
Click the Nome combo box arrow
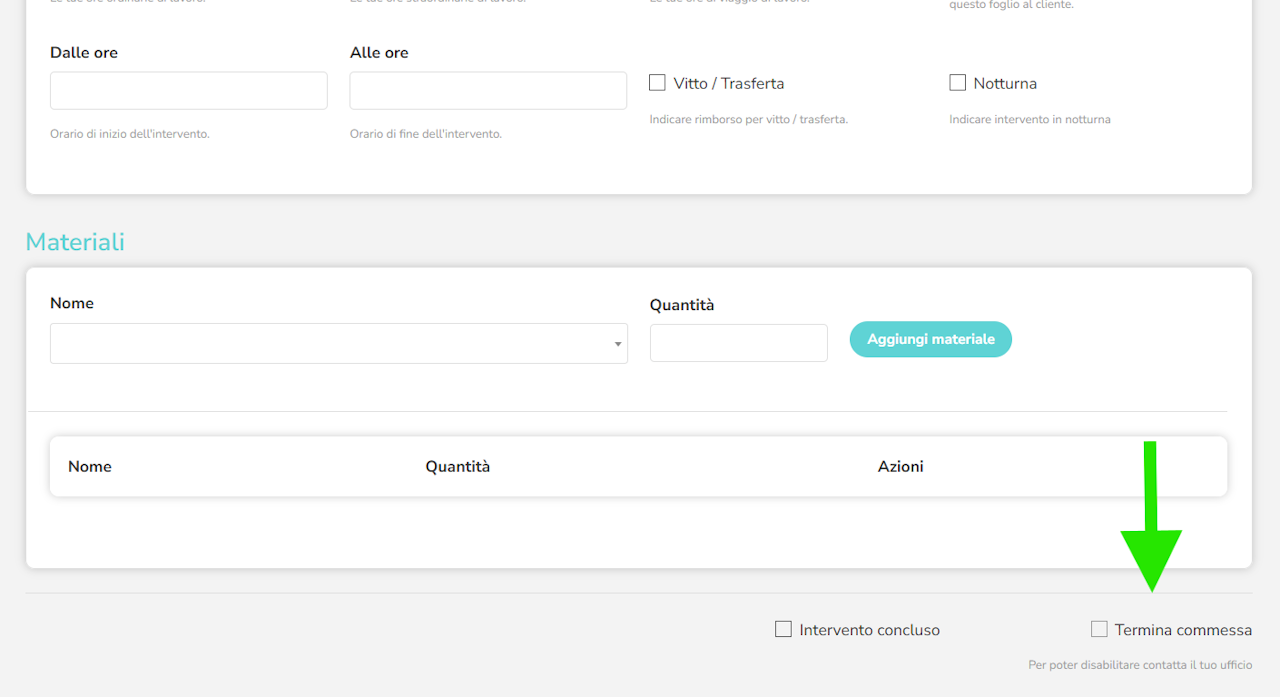[x=618, y=345]
